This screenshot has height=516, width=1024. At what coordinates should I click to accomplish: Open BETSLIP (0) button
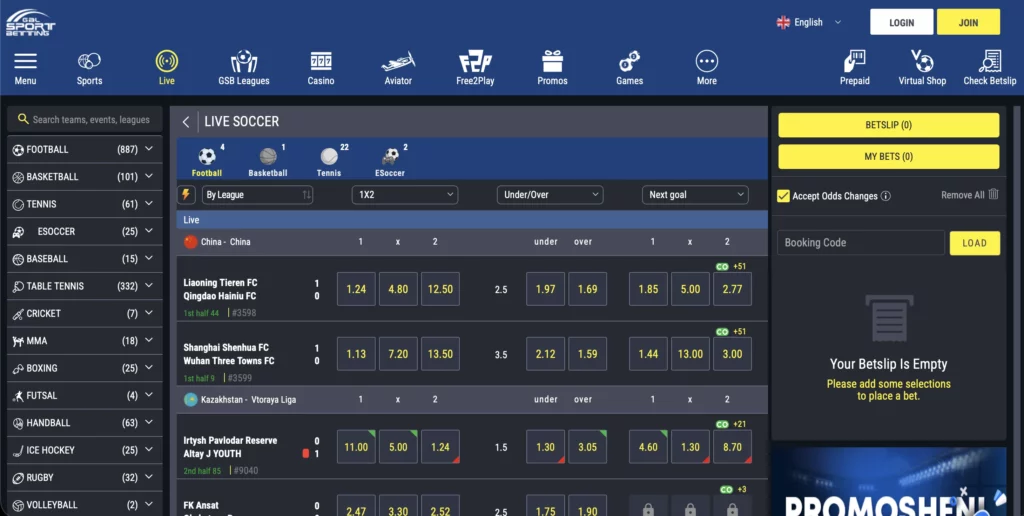coord(888,125)
